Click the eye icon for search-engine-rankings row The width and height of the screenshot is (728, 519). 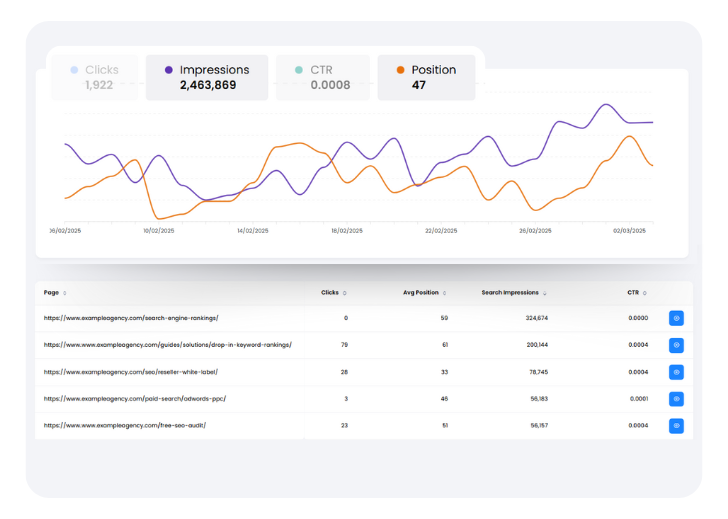[676, 318]
